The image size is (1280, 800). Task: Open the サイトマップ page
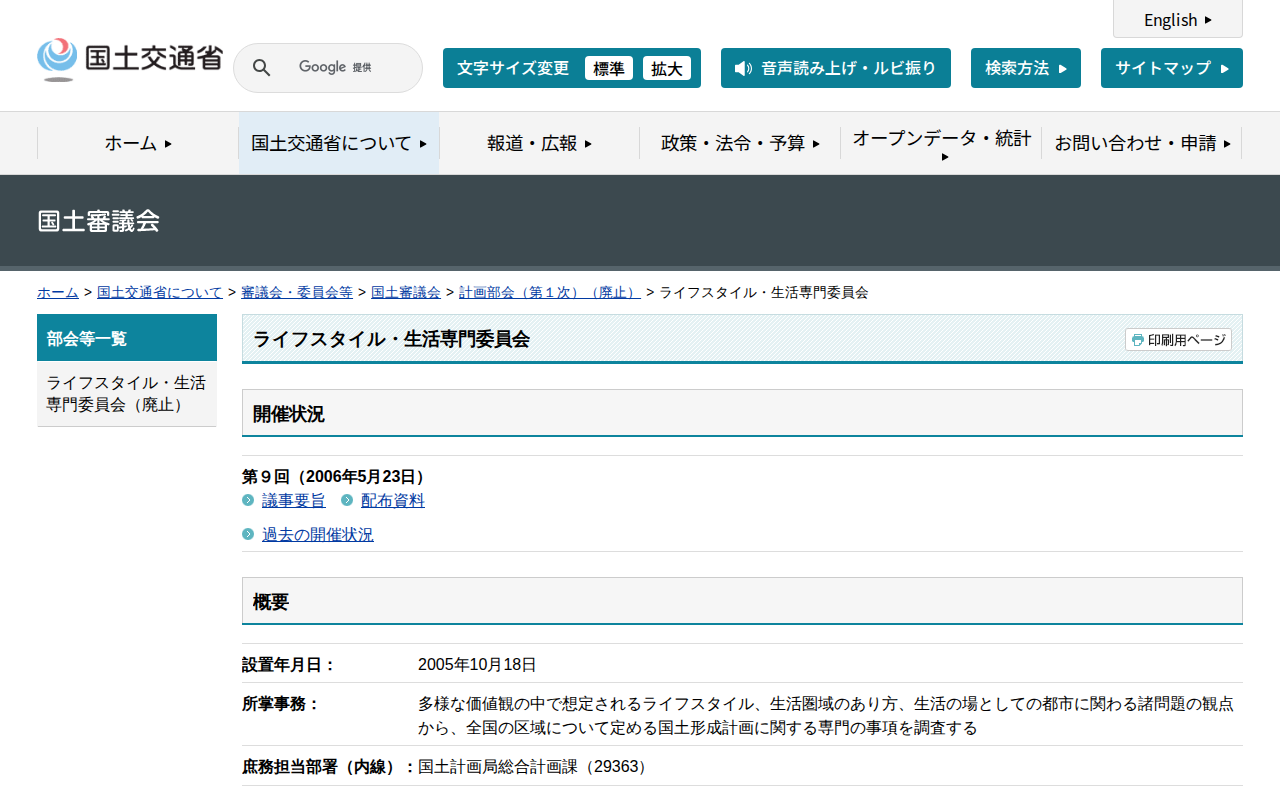(1172, 68)
